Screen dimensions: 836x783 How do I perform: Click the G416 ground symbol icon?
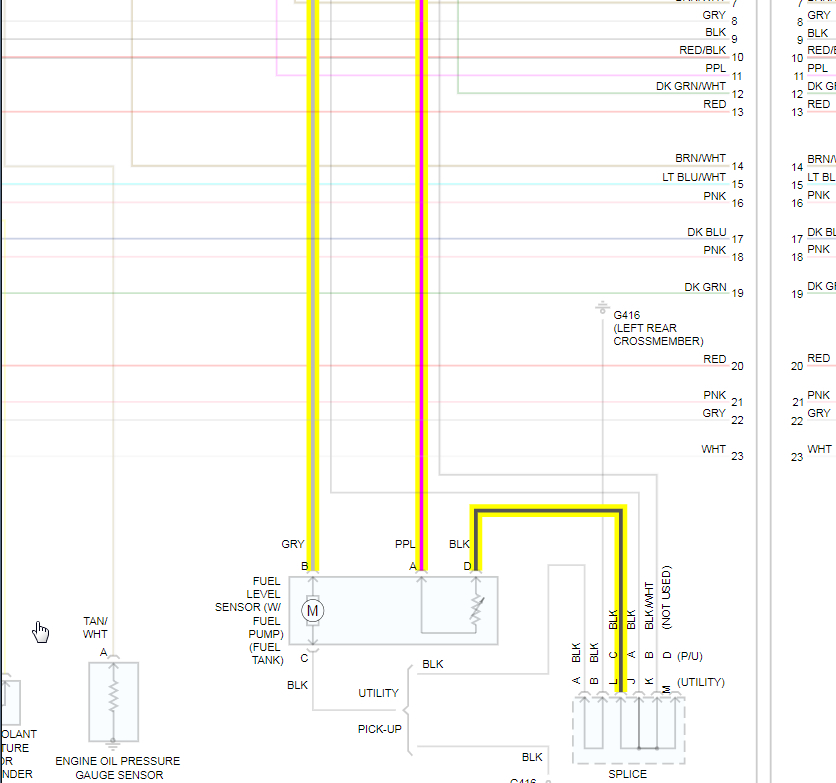point(602,308)
